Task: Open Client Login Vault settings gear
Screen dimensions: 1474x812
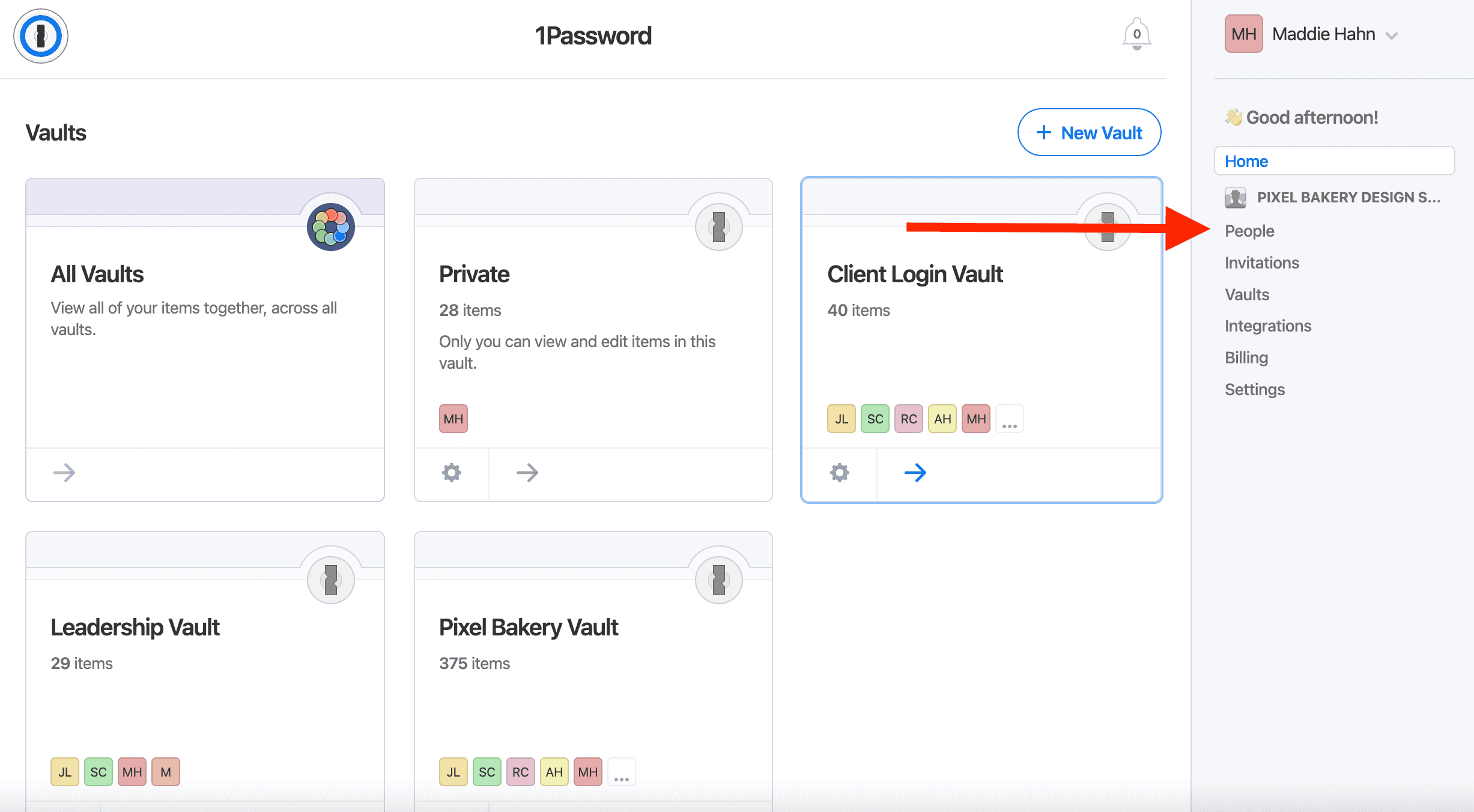Action: [x=840, y=473]
